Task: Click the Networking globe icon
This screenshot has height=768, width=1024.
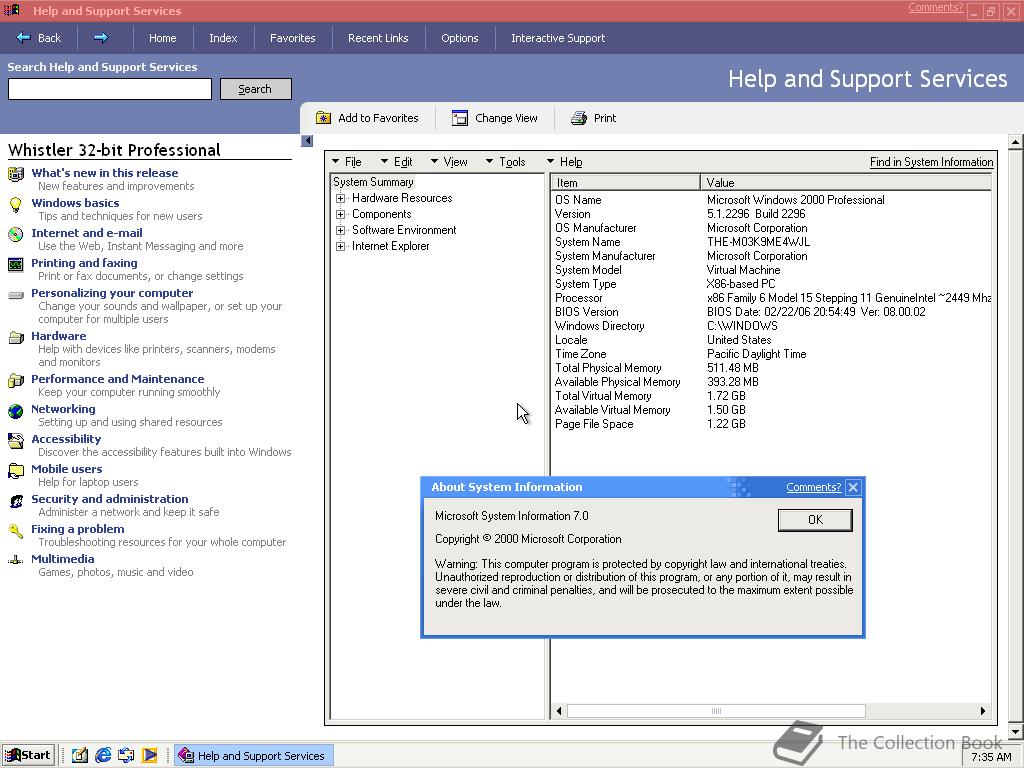Action: pyautogui.click(x=16, y=411)
